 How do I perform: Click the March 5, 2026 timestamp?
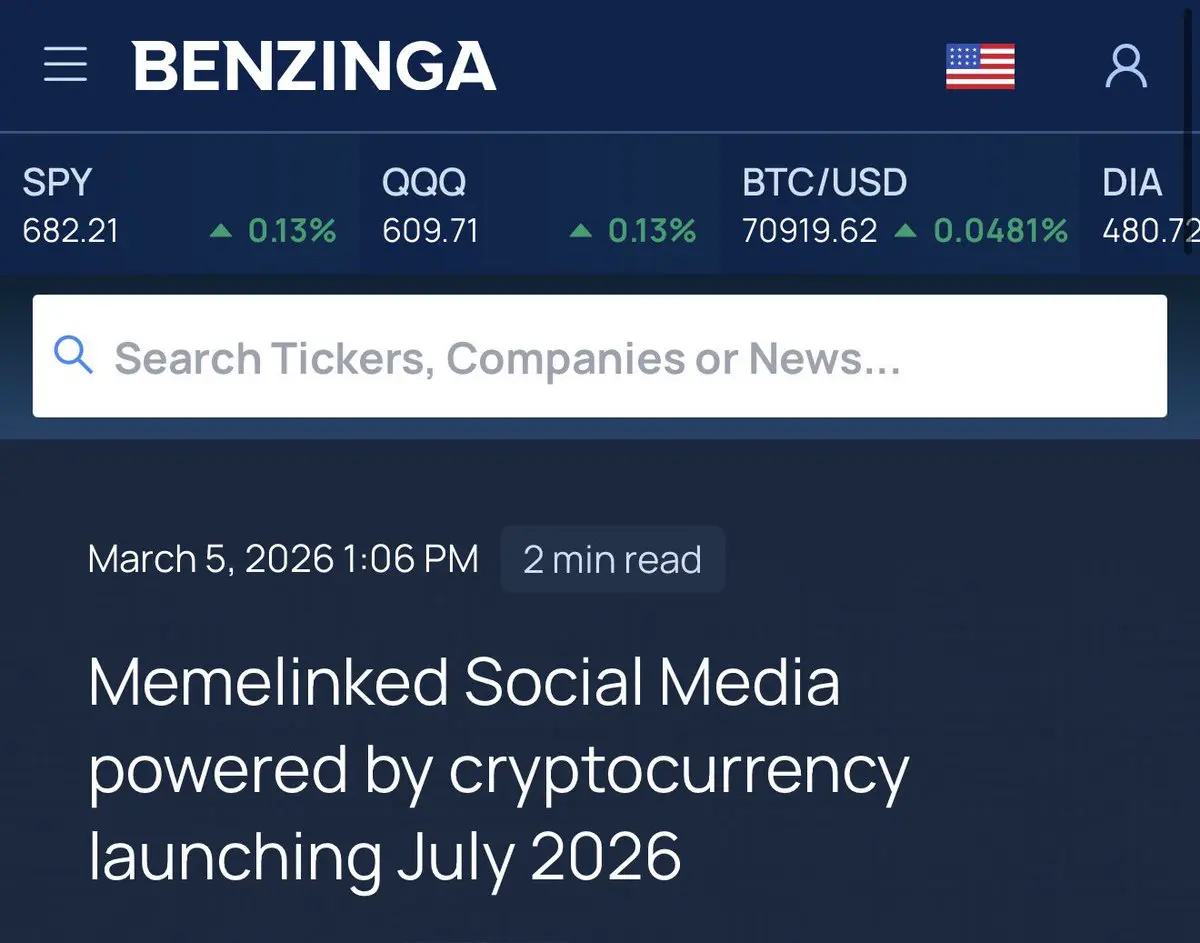[283, 559]
